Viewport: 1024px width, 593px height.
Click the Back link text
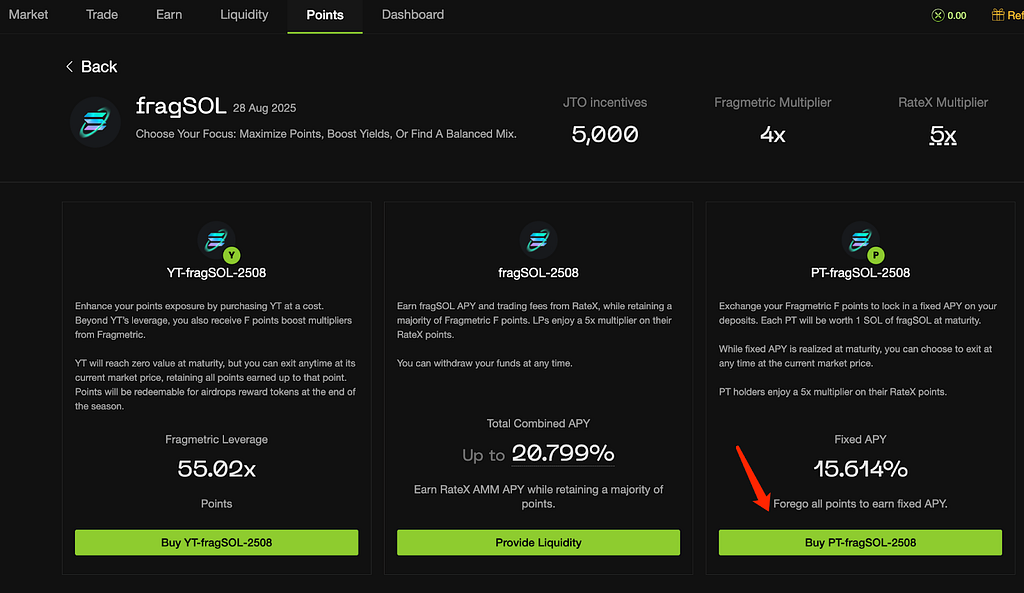point(99,67)
